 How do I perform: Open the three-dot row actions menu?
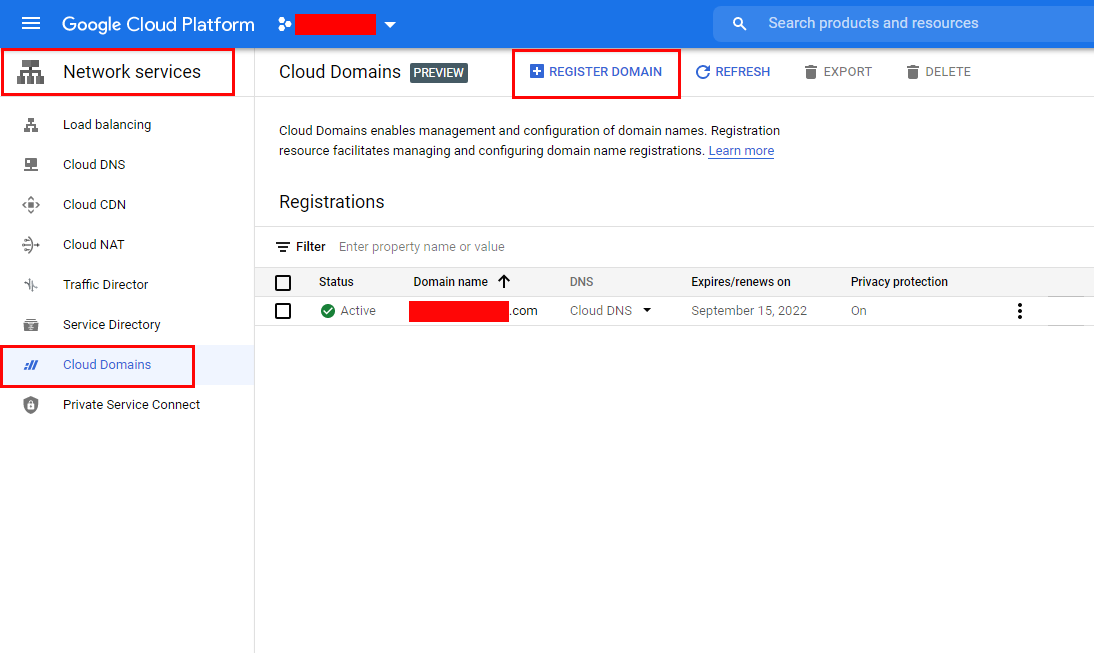(x=1019, y=310)
